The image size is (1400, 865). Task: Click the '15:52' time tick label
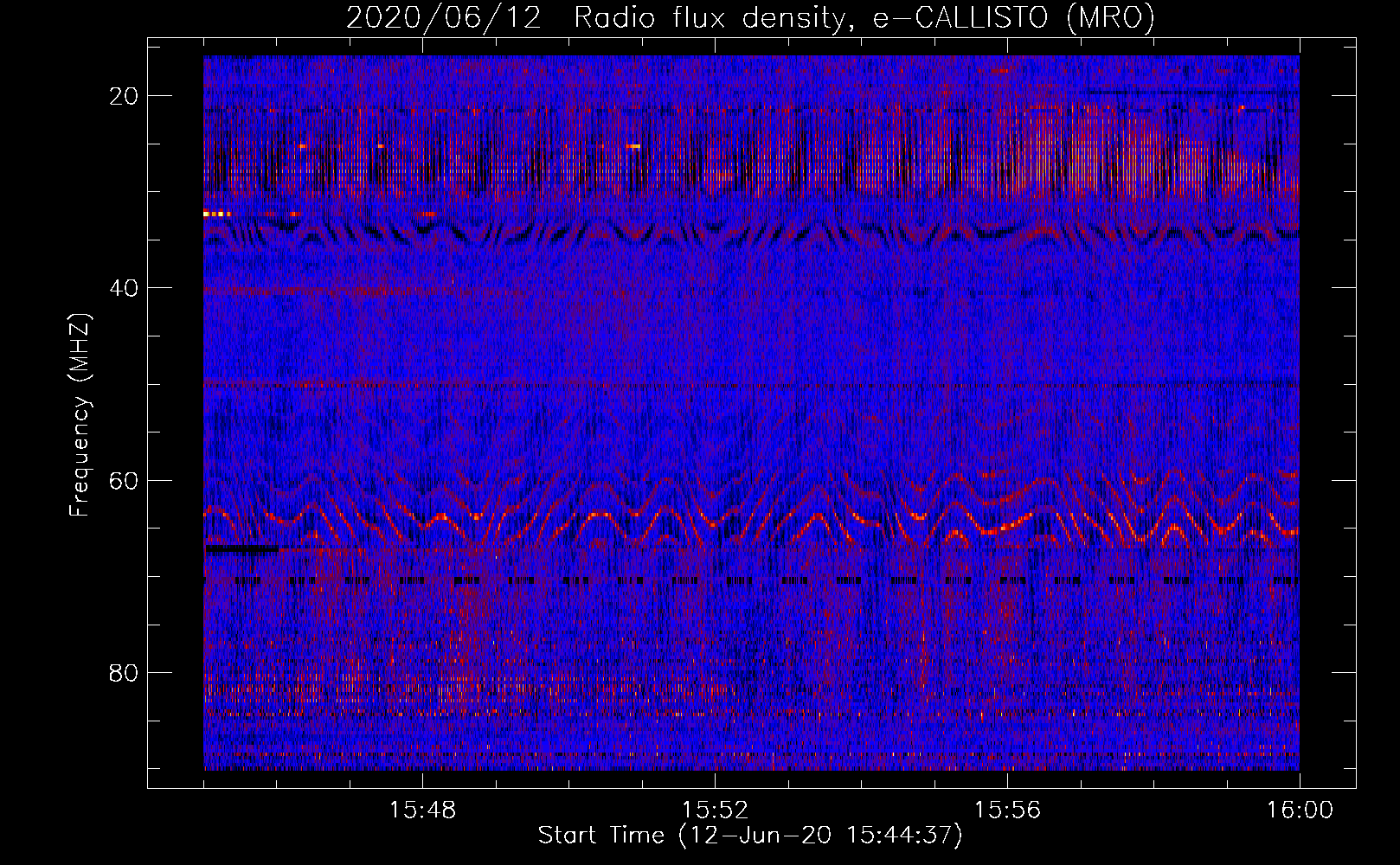coord(715,811)
